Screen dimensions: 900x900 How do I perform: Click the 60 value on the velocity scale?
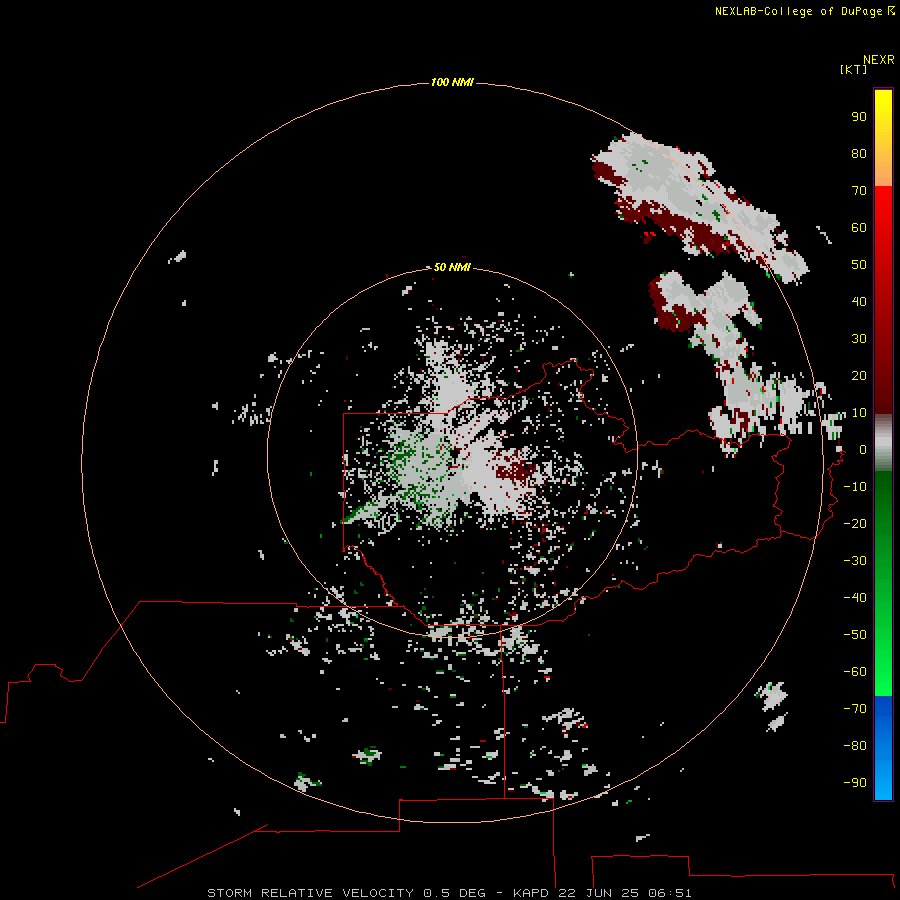pyautogui.click(x=859, y=228)
